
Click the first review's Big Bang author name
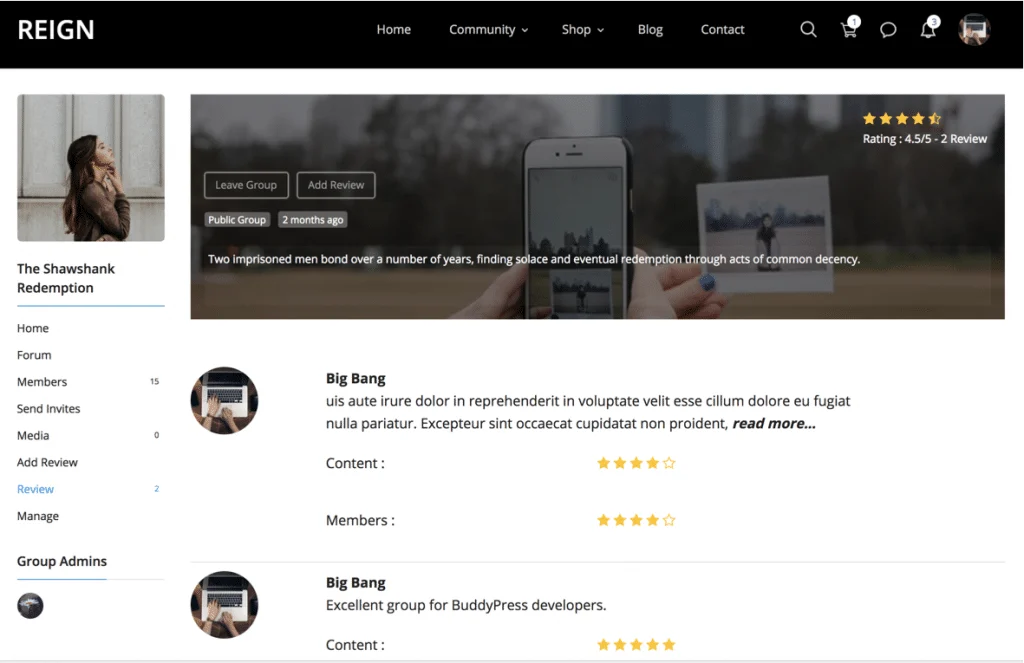coord(355,378)
